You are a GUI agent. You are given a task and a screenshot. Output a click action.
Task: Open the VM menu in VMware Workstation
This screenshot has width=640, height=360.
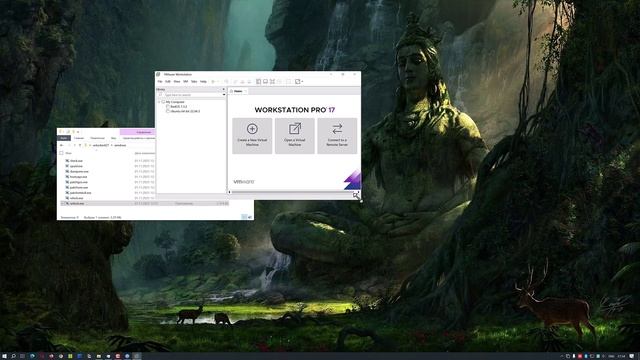pyautogui.click(x=186, y=82)
